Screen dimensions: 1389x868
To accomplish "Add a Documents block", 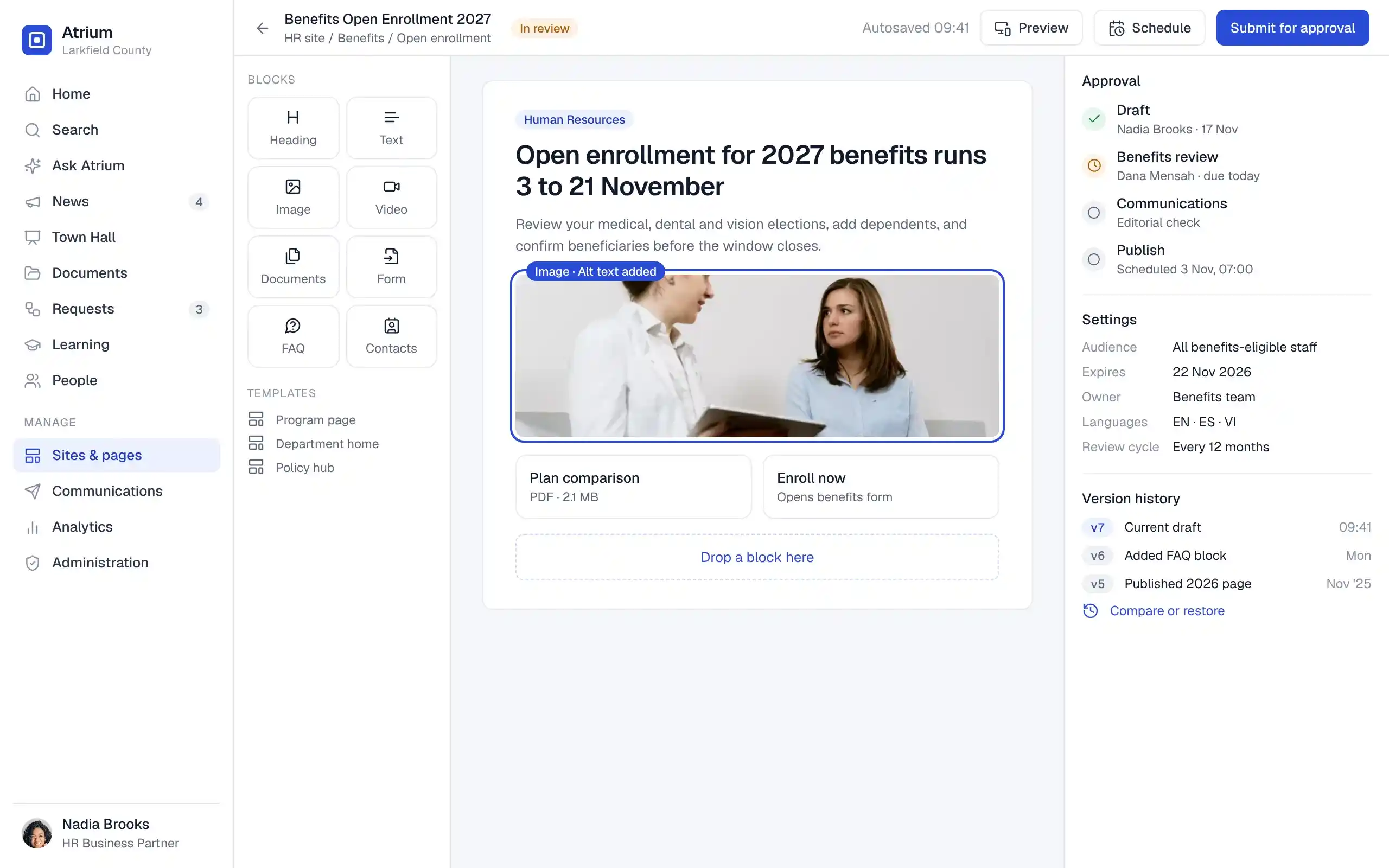I will [293, 267].
